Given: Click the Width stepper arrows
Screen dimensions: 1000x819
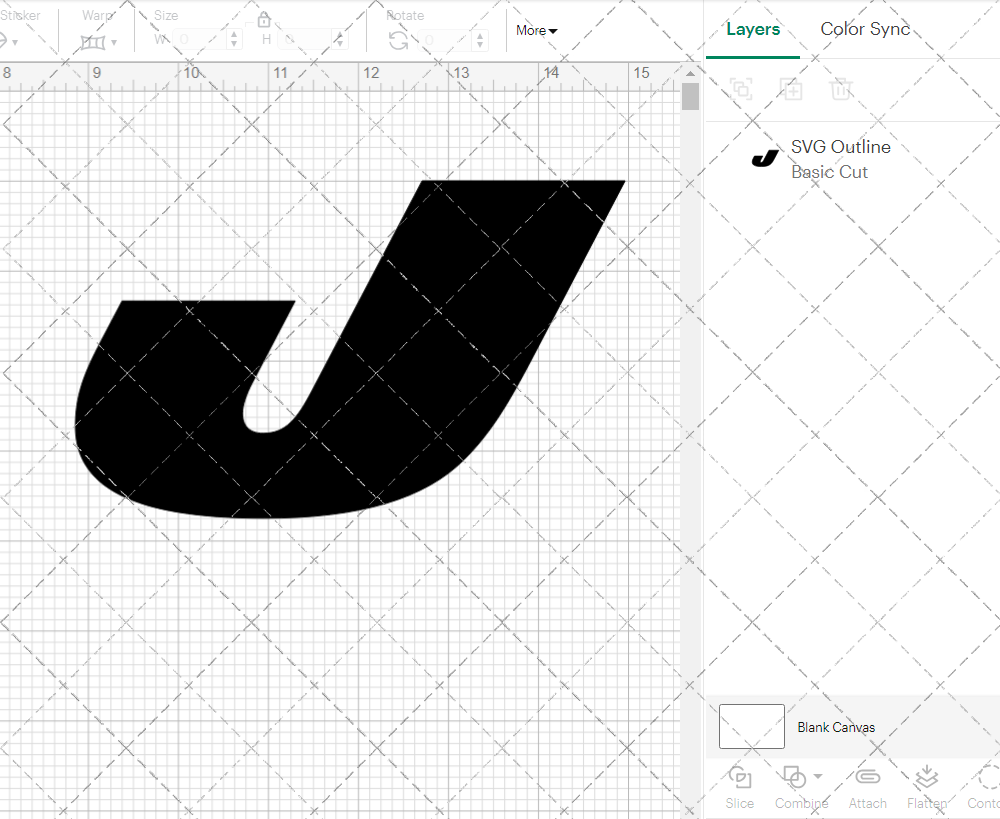Looking at the screenshot, I should (235, 40).
